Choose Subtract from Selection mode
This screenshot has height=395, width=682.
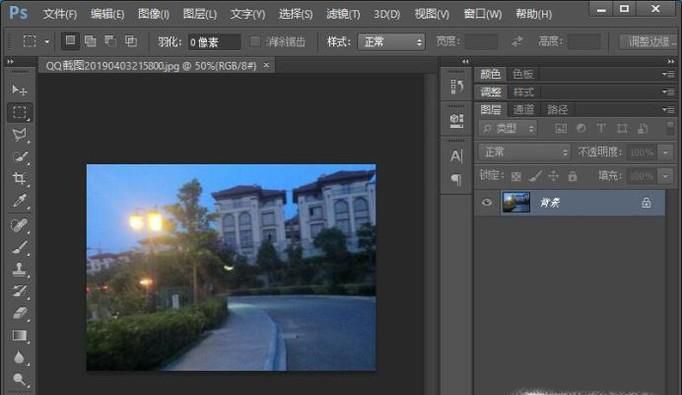[110, 41]
